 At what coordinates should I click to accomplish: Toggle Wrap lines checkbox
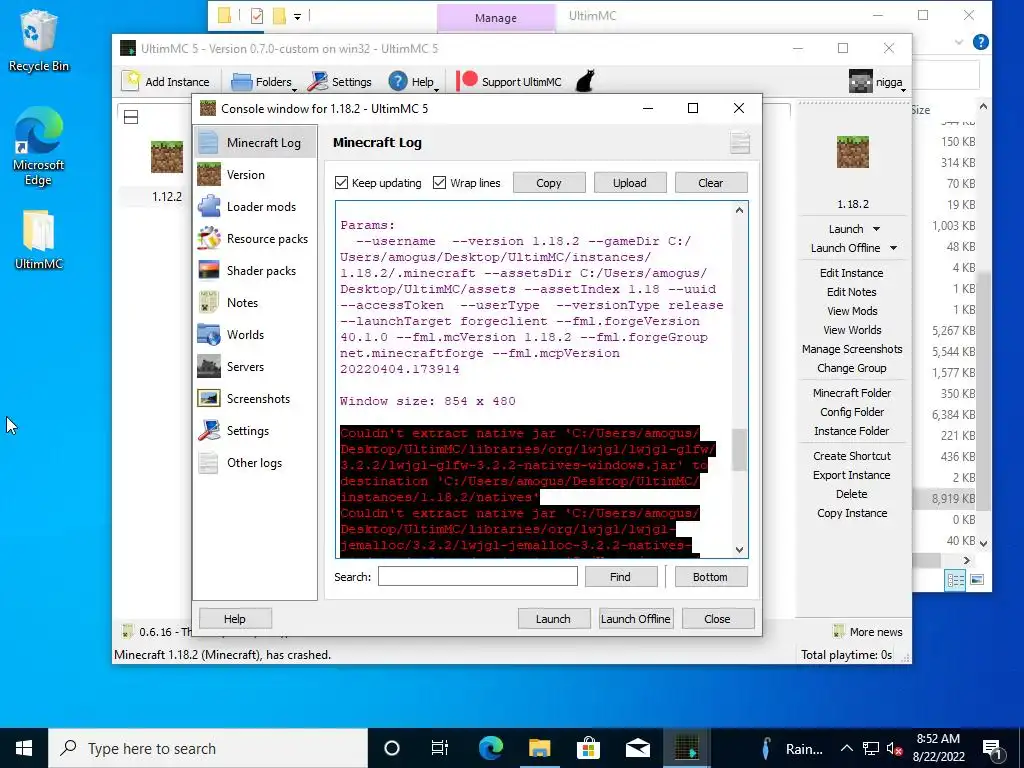[440, 183]
